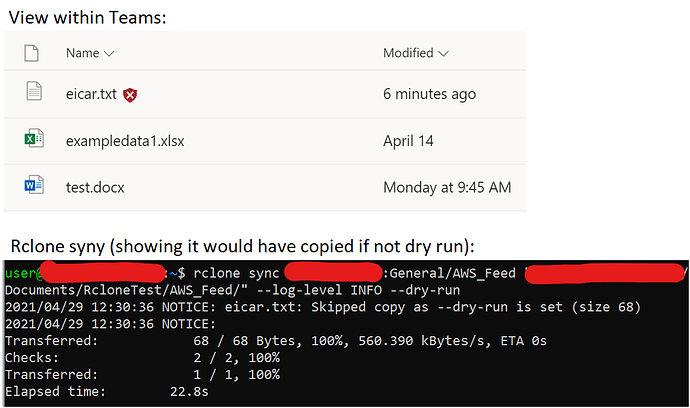Image resolution: width=690 pixels, height=408 pixels.
Task: Open the eicar.txt file
Action: pos(91,94)
